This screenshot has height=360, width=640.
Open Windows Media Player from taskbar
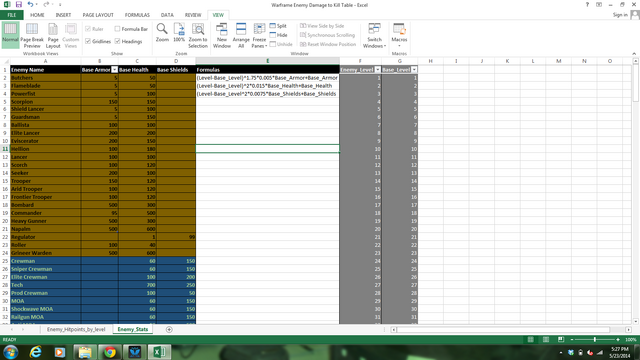(60, 352)
